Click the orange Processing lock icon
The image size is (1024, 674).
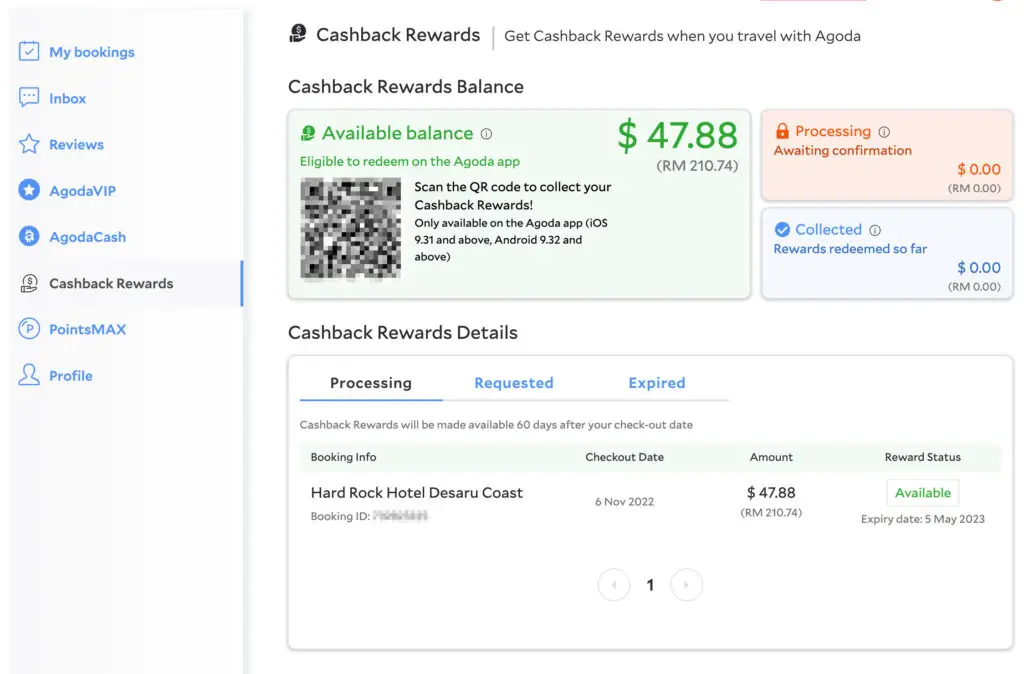(x=782, y=131)
